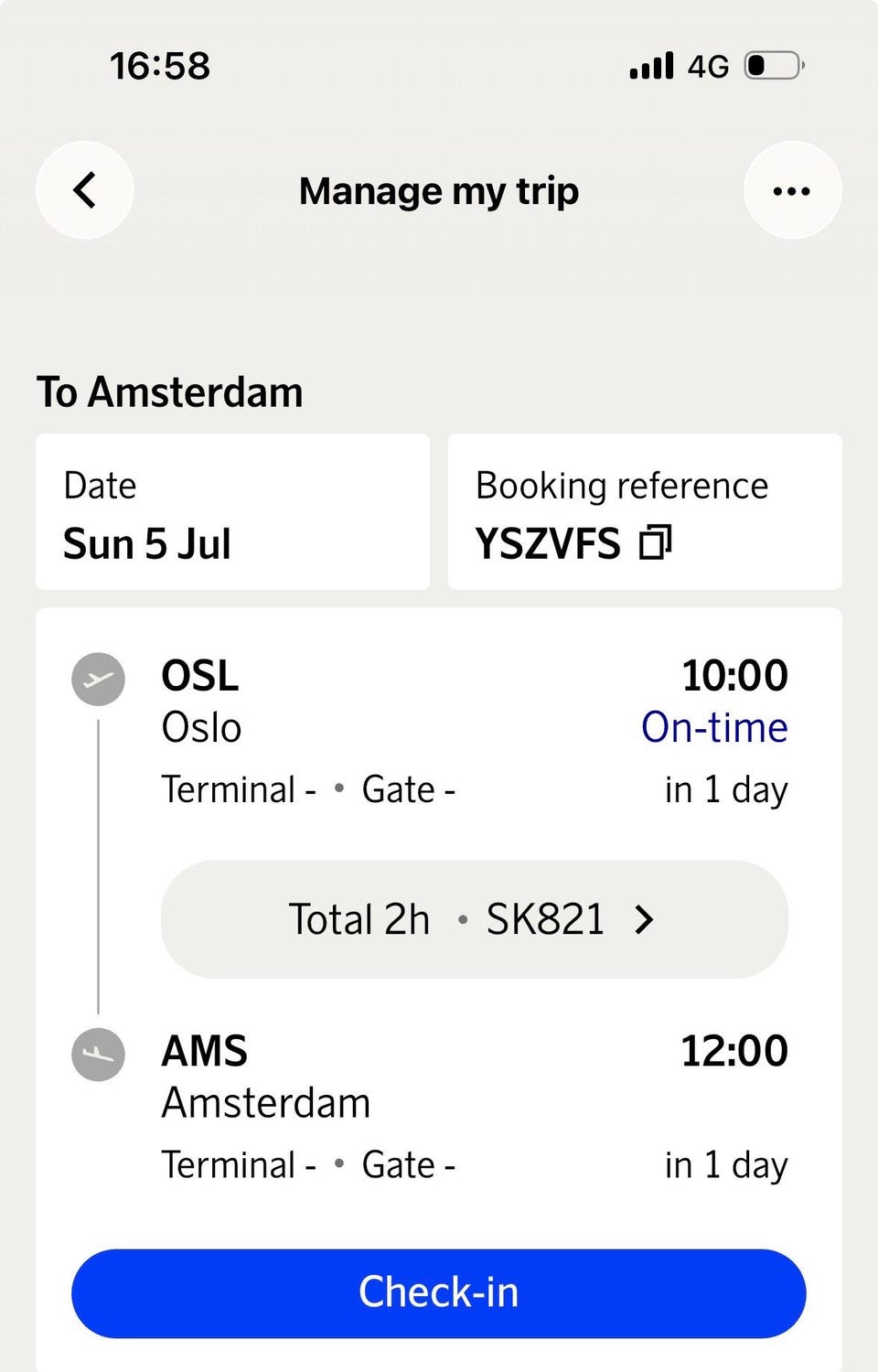Viewport: 878px width, 1372px height.
Task: Tap the battery indicator in the status bar
Action: point(774,66)
